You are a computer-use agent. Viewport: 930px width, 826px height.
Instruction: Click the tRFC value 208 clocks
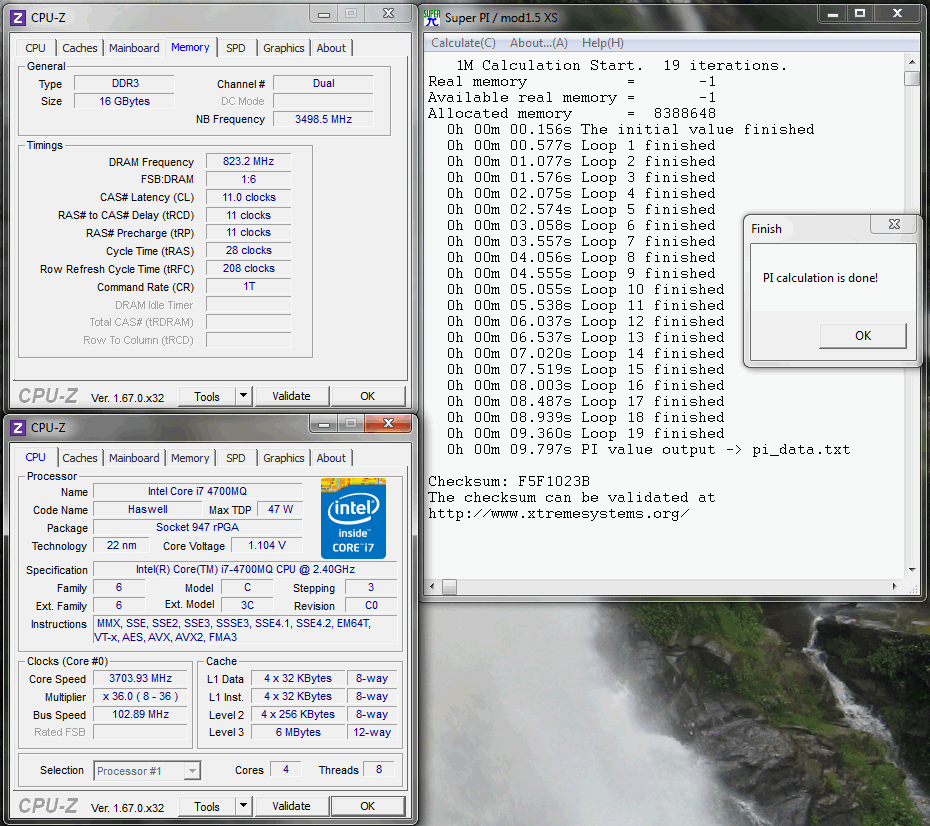(249, 268)
